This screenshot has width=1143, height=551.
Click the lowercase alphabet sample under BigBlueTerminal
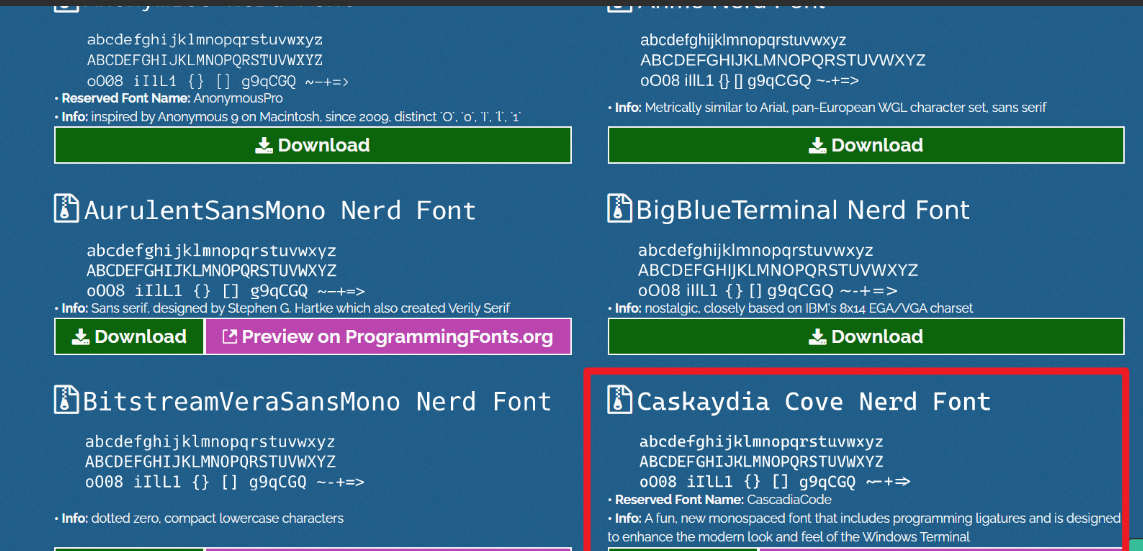756,251
